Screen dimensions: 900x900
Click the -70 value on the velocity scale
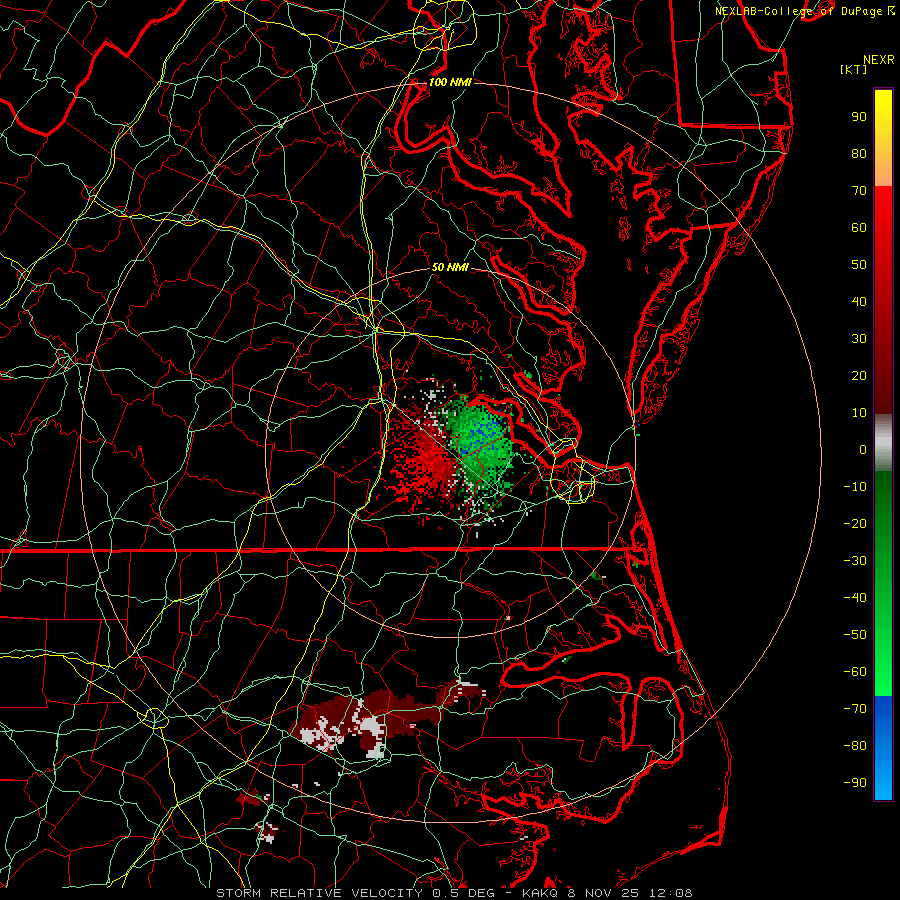pyautogui.click(x=855, y=709)
